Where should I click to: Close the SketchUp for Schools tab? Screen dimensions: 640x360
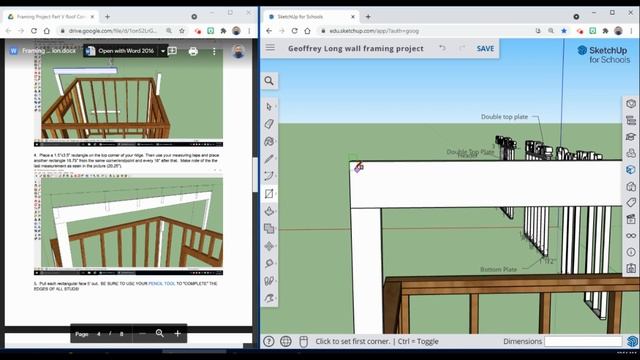(353, 17)
